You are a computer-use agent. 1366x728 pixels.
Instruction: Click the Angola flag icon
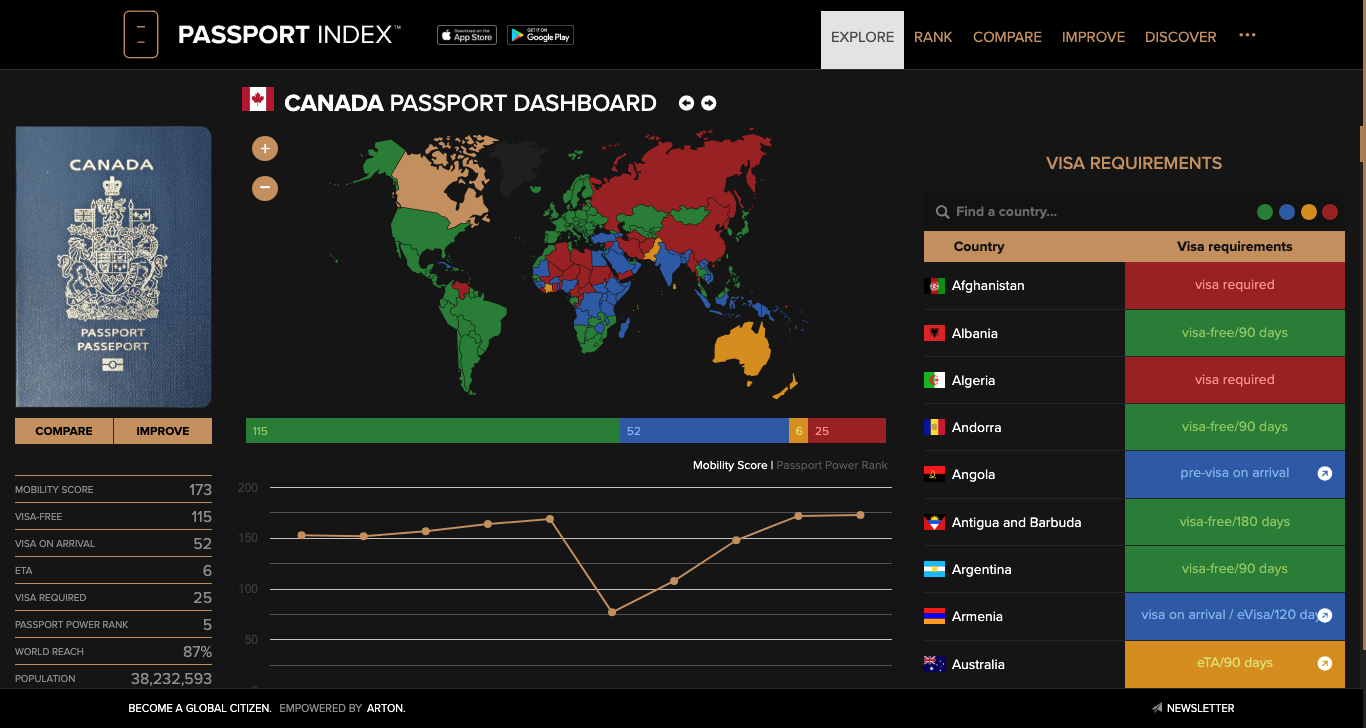point(935,475)
